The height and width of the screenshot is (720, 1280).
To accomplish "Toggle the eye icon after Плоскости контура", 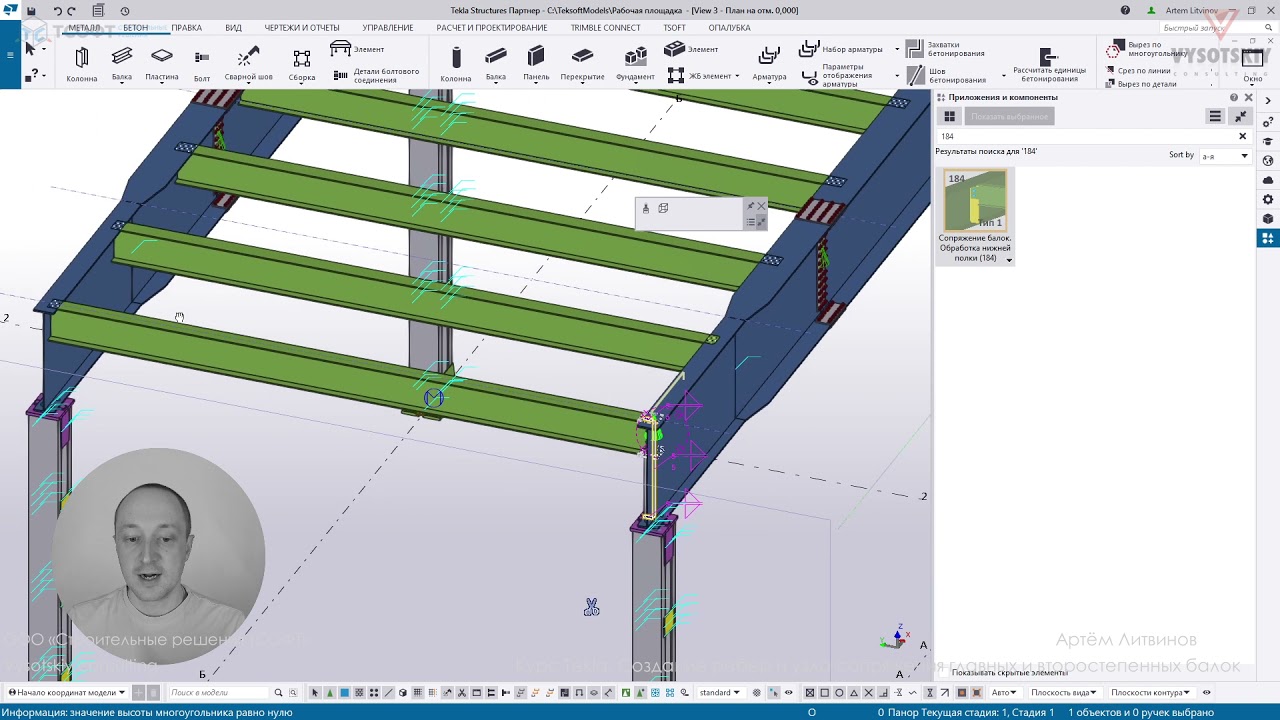I will tap(1206, 692).
